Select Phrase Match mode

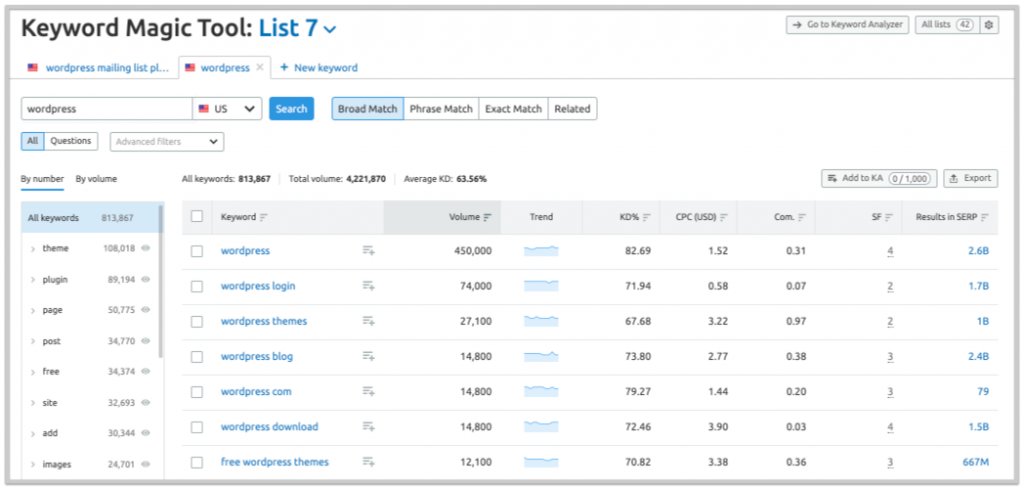(x=441, y=109)
